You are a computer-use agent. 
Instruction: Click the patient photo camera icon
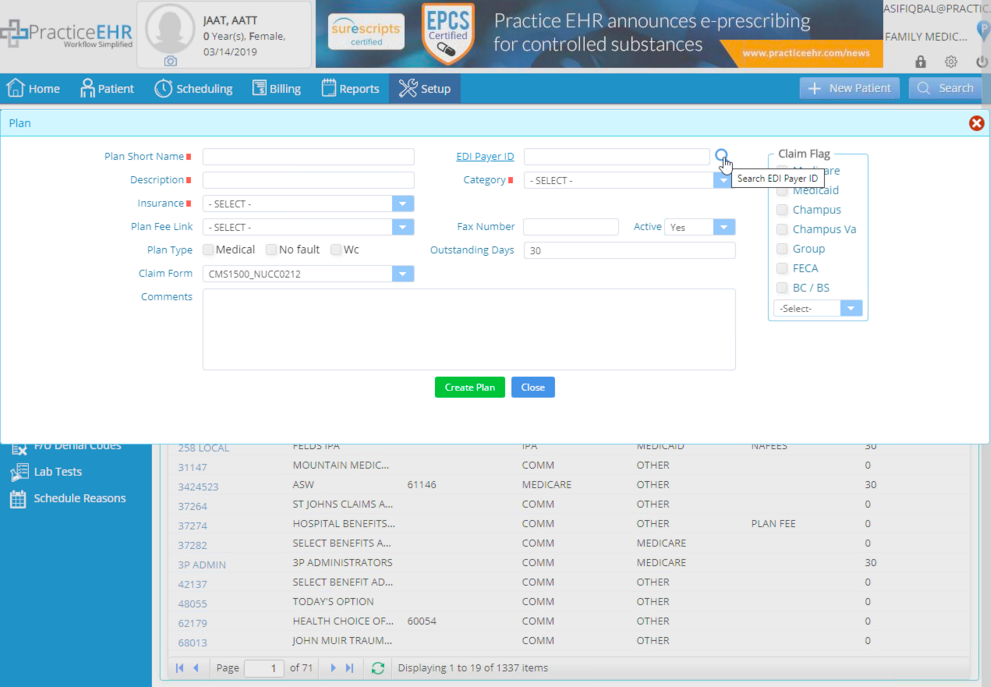170,61
